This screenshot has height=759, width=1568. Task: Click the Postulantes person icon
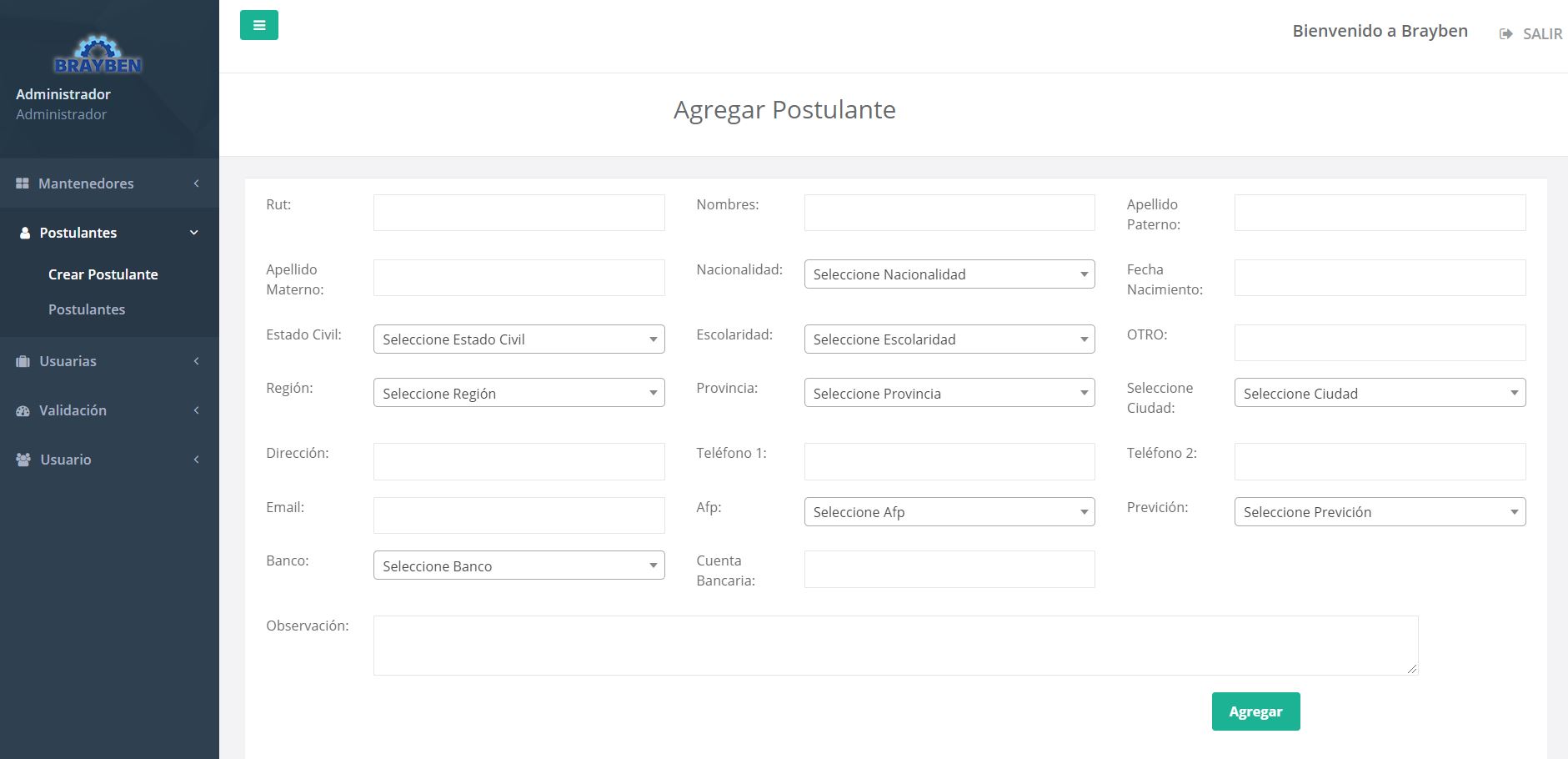click(x=25, y=233)
